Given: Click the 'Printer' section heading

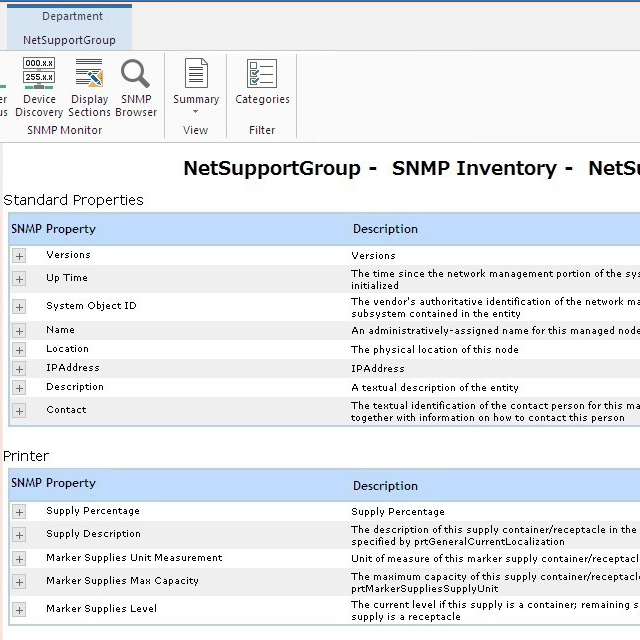Looking at the screenshot, I should click(26, 456).
